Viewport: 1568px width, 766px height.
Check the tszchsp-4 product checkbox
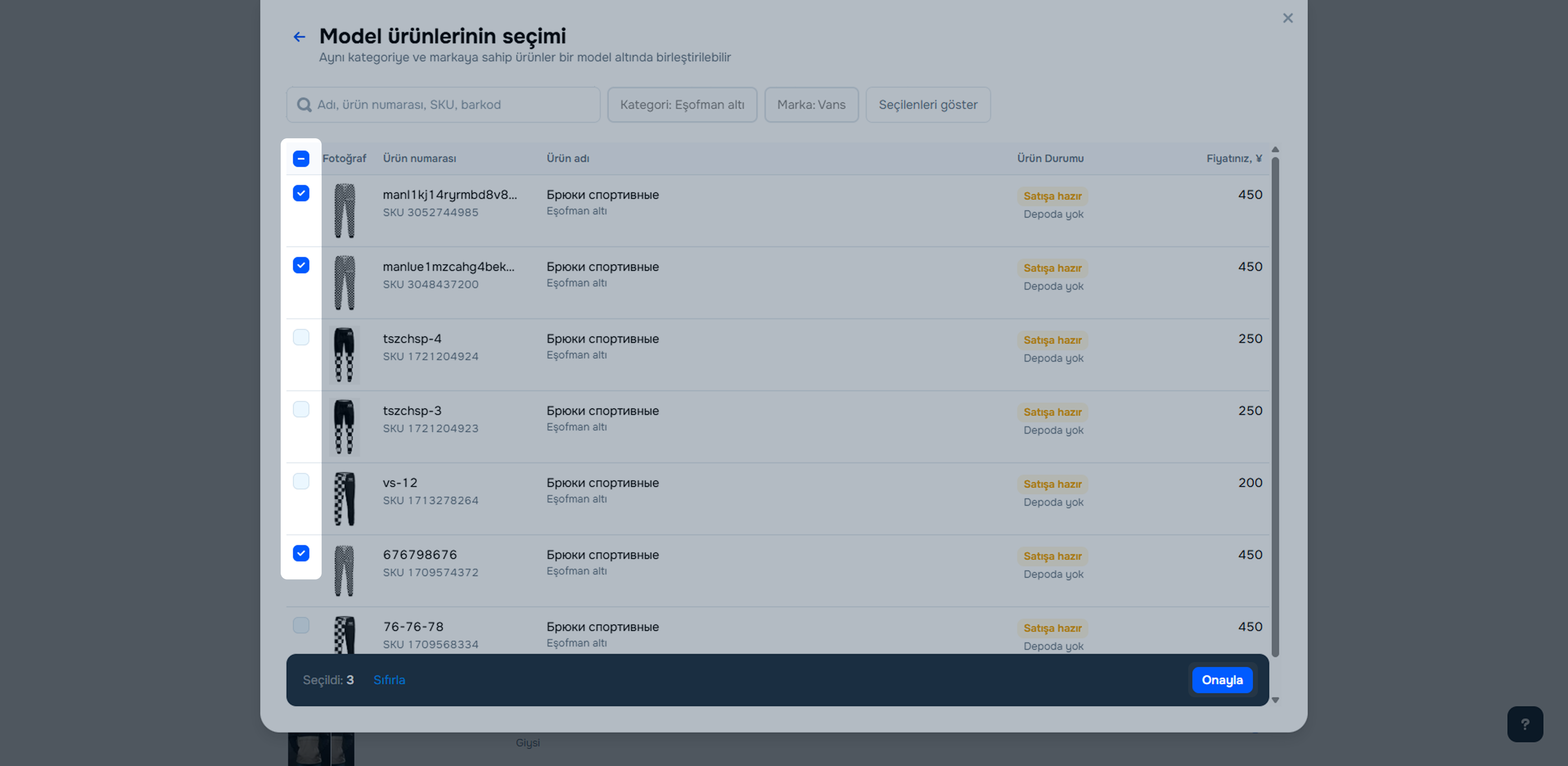[x=301, y=337]
